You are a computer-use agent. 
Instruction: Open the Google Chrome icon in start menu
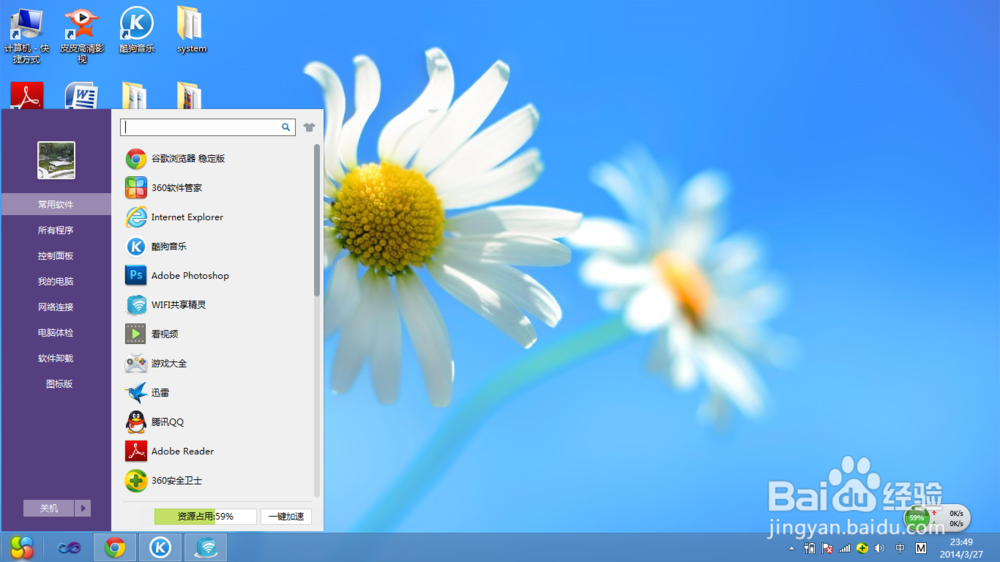tap(136, 158)
